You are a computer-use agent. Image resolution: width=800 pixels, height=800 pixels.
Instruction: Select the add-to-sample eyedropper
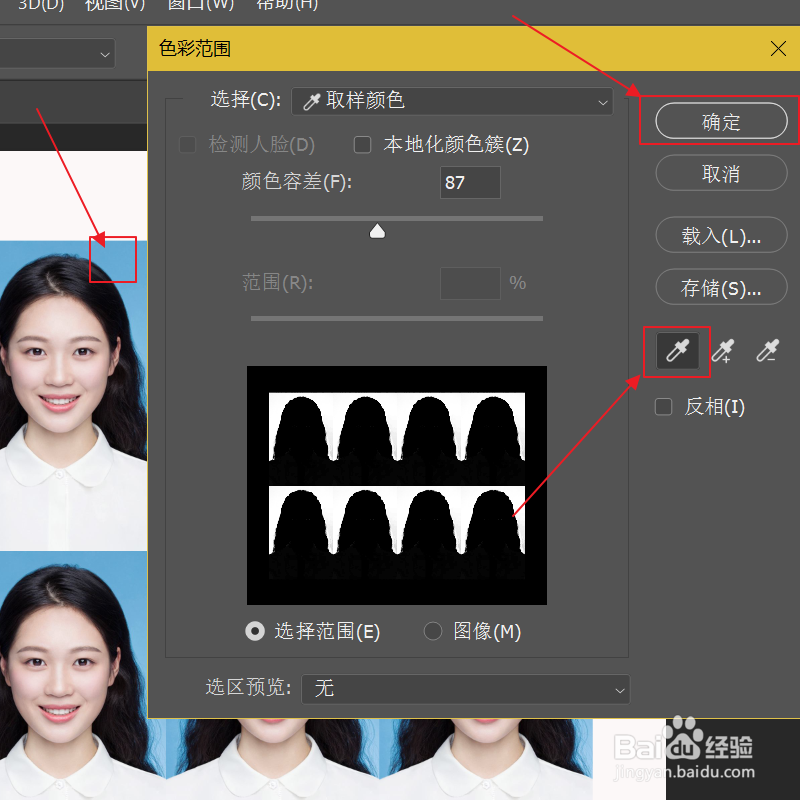tap(723, 351)
